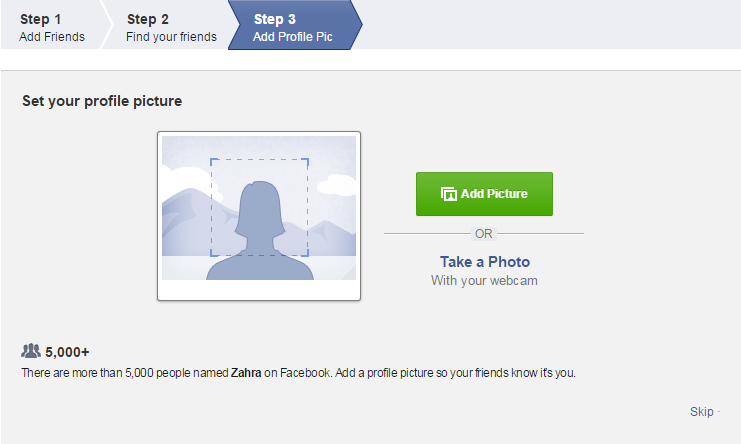Open Step 2 Find your friends

pyautogui.click(x=170, y=27)
